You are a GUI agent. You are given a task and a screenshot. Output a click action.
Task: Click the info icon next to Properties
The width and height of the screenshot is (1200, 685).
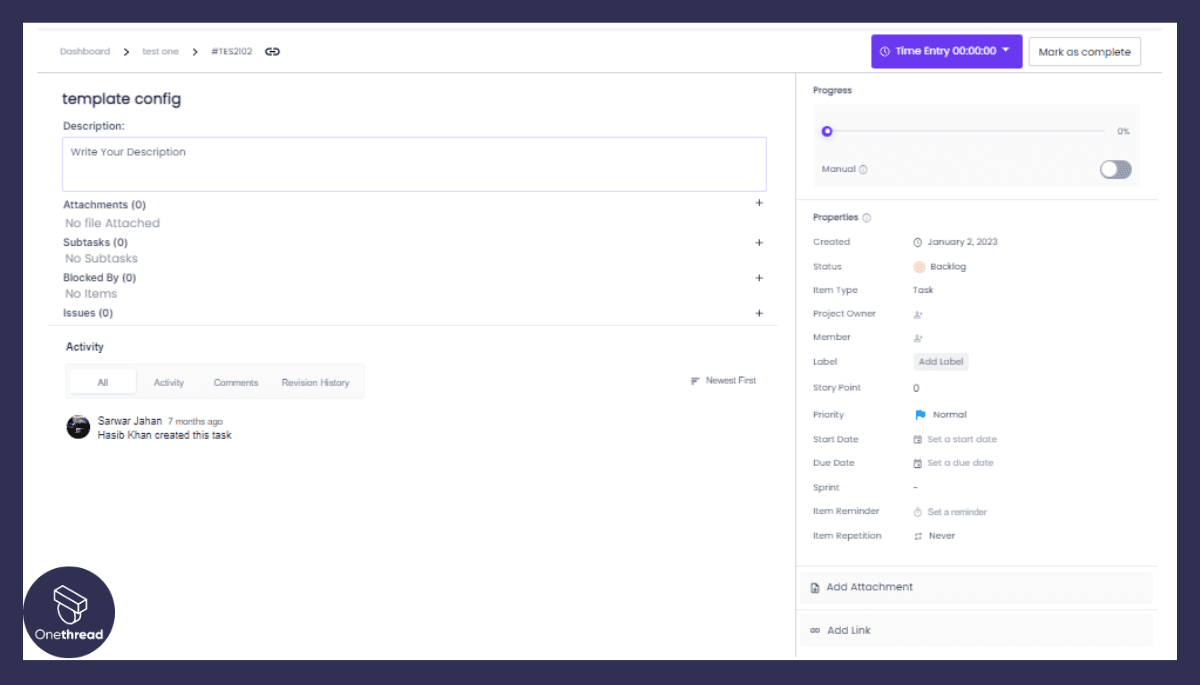point(867,218)
